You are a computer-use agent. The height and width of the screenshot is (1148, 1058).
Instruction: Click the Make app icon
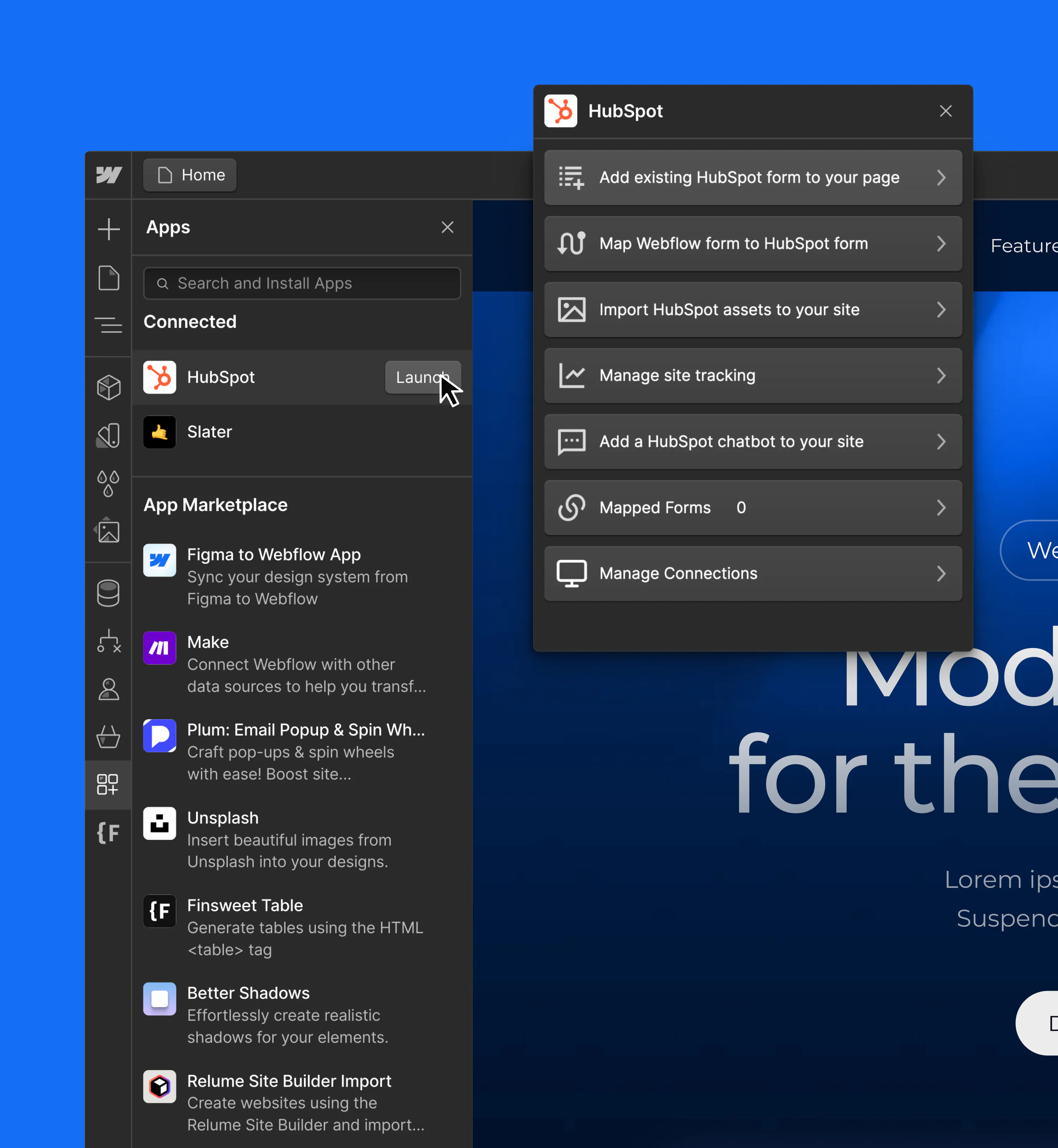(160, 648)
